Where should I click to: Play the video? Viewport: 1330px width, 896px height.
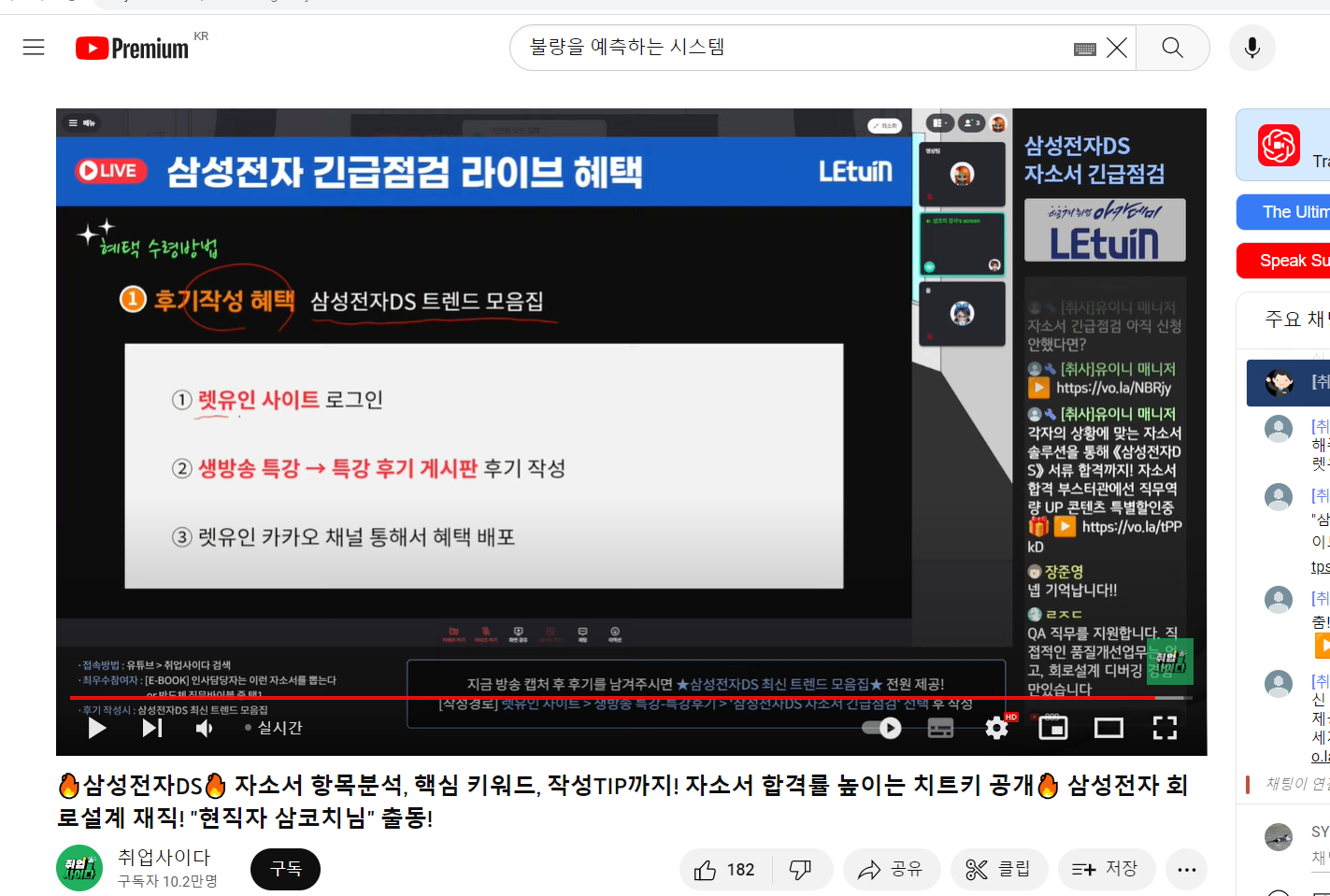(x=97, y=728)
